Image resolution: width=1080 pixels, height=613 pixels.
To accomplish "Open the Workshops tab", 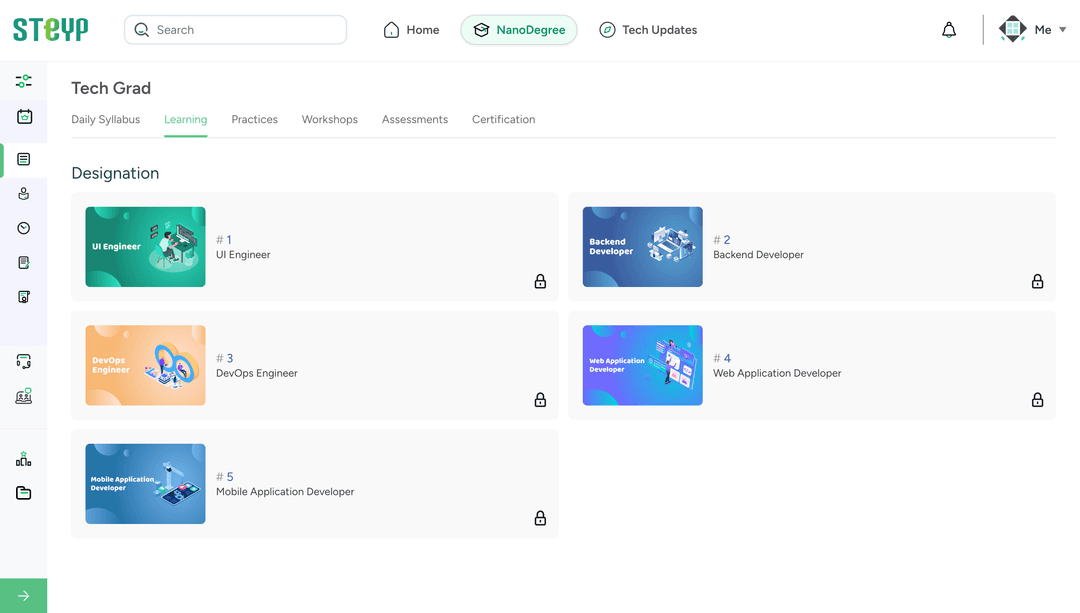I will 329,119.
